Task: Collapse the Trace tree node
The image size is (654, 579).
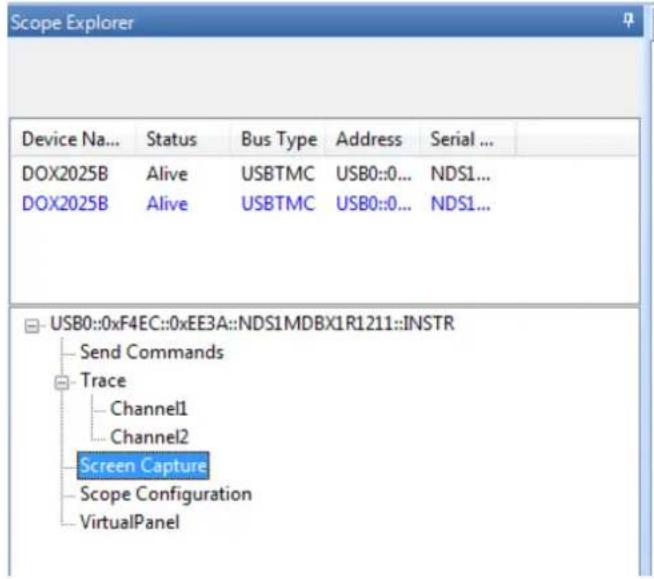Action: click(x=62, y=382)
